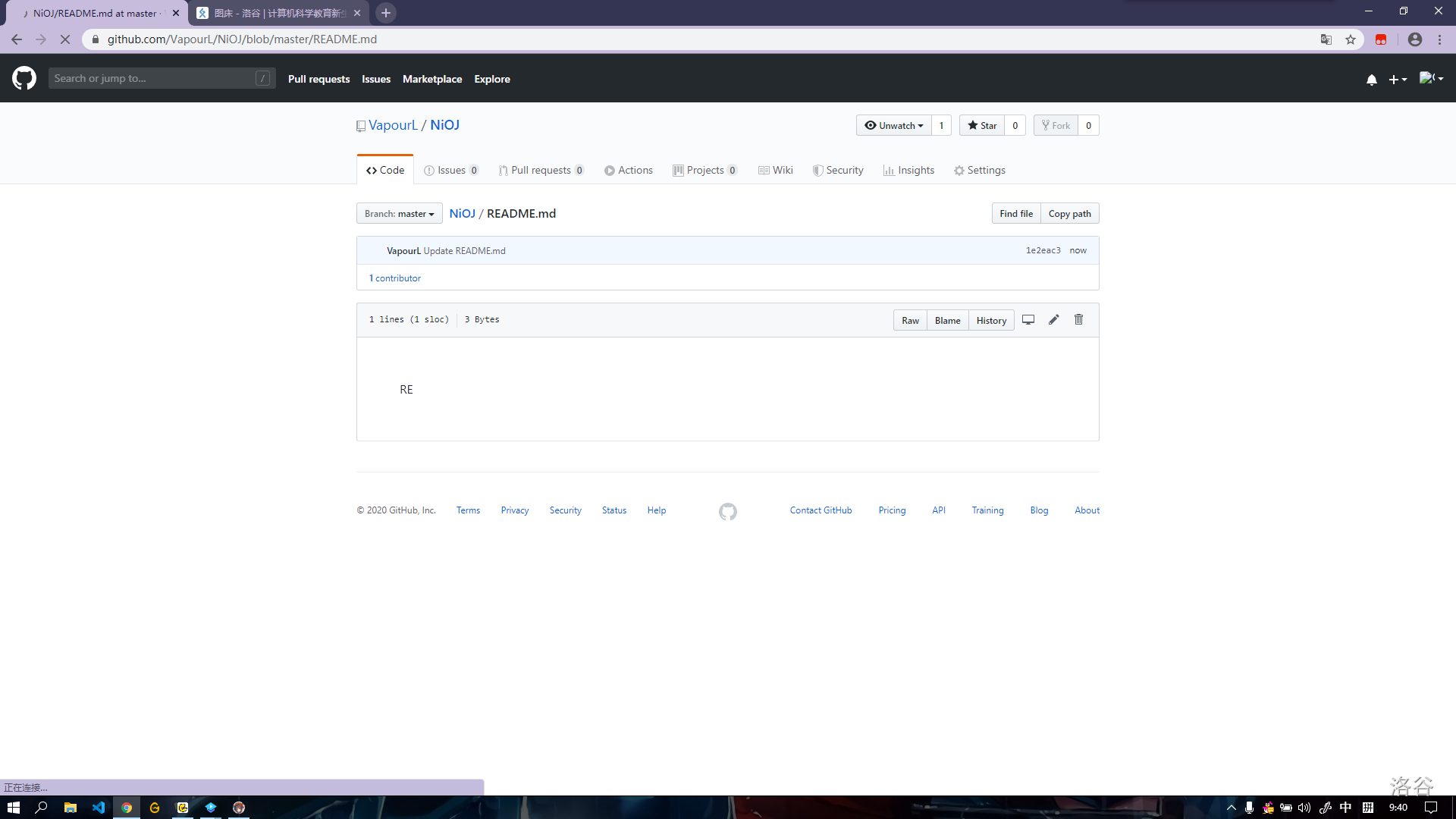
Task: Click Find file button
Action: (1016, 214)
